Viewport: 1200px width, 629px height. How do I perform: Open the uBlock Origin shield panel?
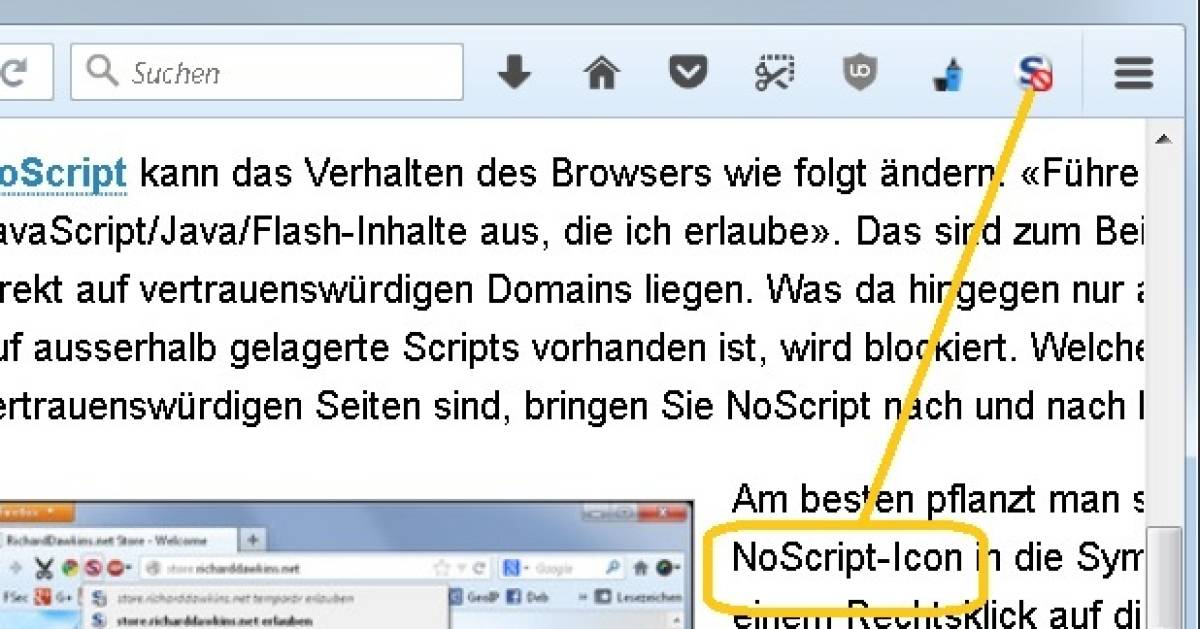click(860, 72)
